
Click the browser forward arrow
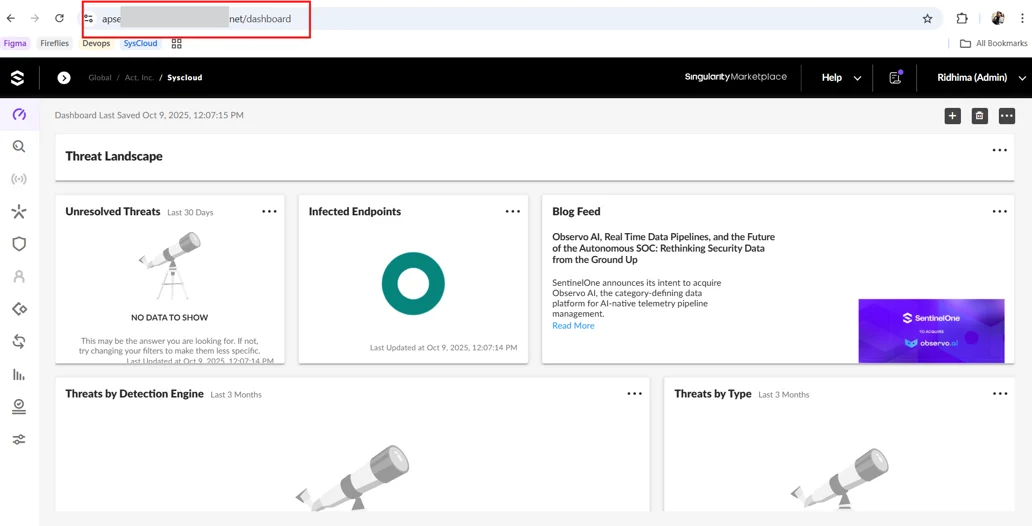[x=35, y=18]
